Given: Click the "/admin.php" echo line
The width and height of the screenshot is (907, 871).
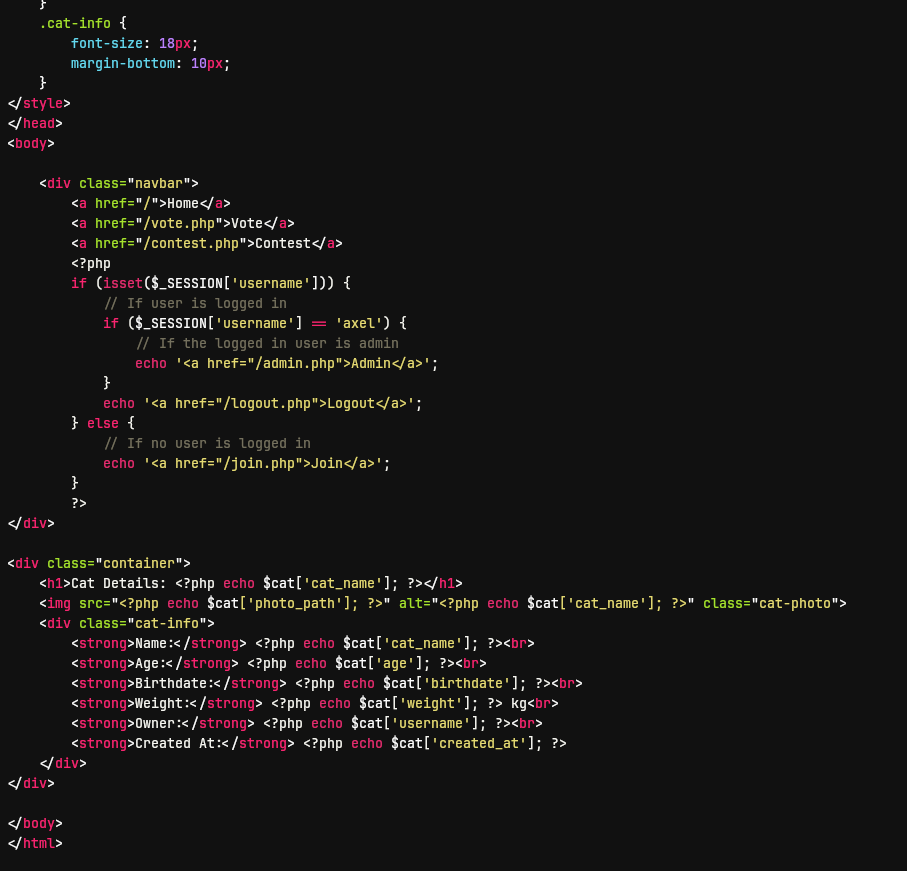Looking at the screenshot, I should pos(287,363).
